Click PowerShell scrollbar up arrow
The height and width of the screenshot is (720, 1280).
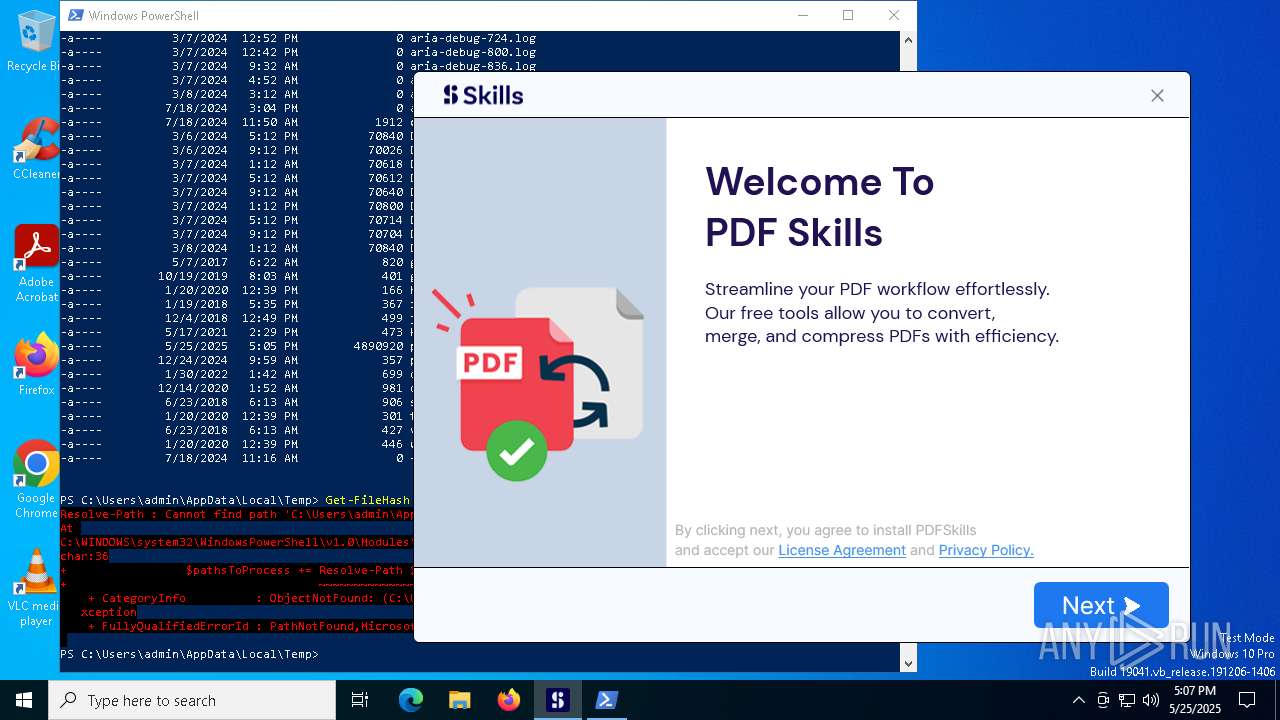908,40
